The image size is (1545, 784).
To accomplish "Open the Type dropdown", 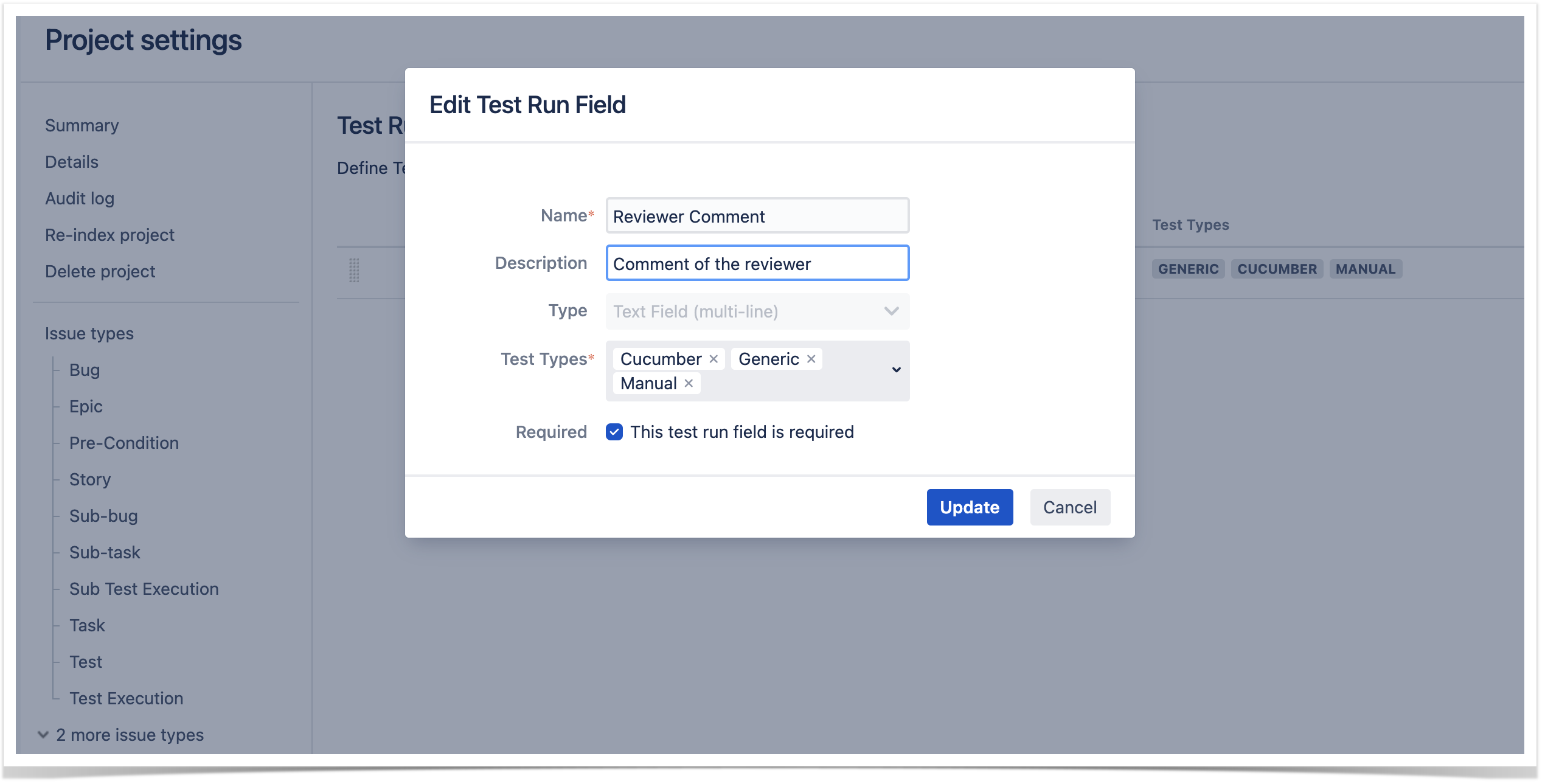I will (x=757, y=311).
